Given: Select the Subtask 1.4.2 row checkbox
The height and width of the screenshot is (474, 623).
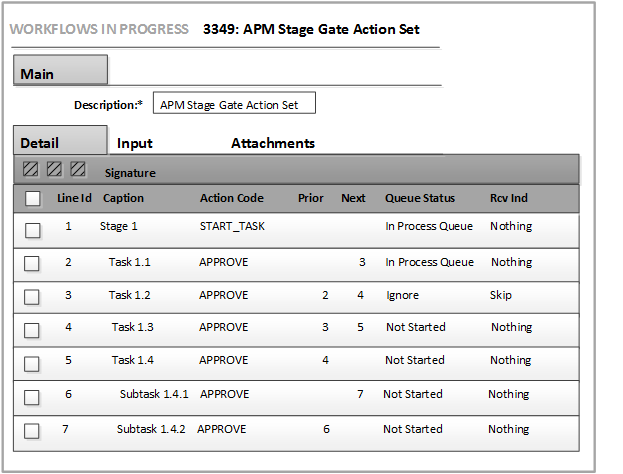Looking at the screenshot, I should click(32, 431).
